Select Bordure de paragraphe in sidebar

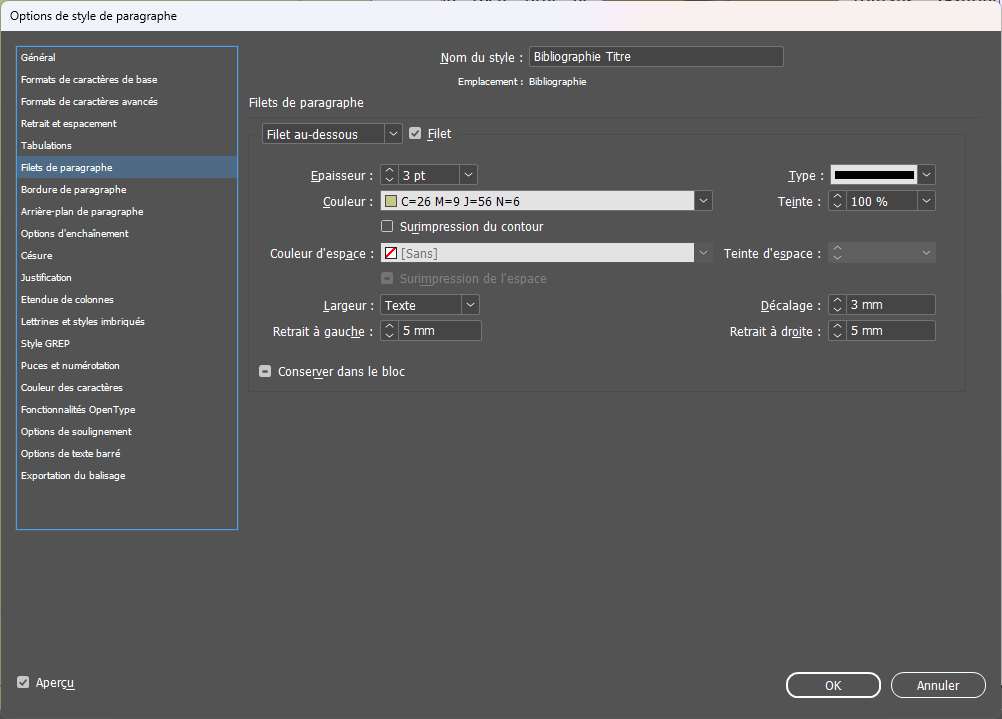click(x=73, y=190)
